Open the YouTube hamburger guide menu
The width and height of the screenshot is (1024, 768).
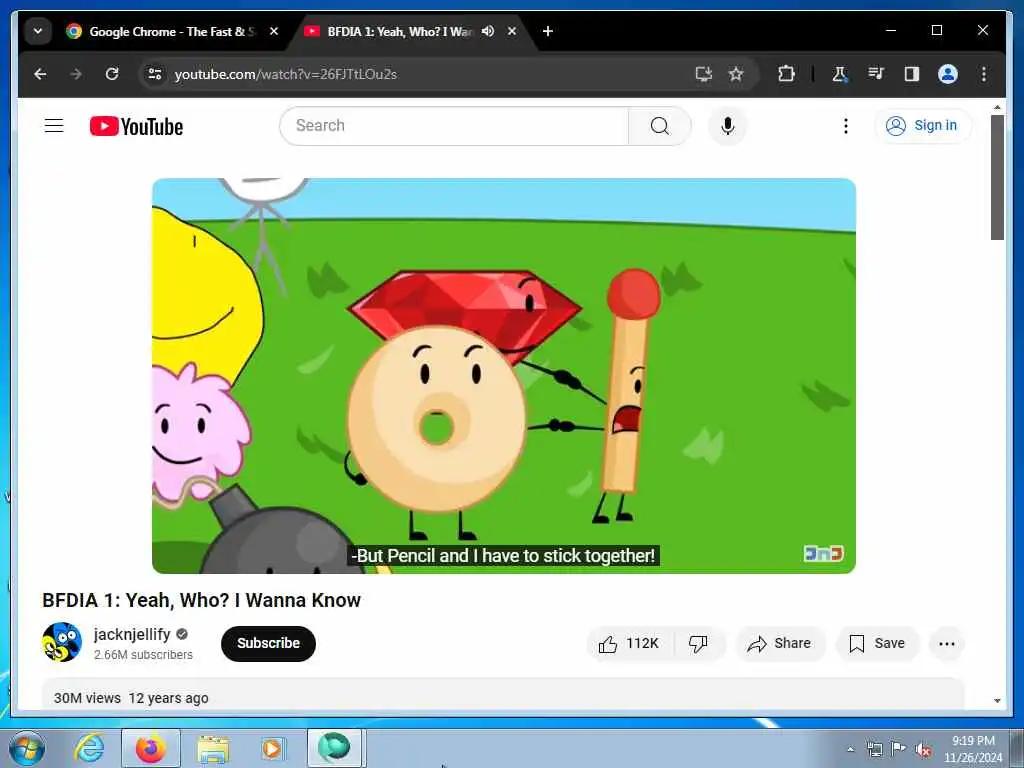(x=54, y=125)
